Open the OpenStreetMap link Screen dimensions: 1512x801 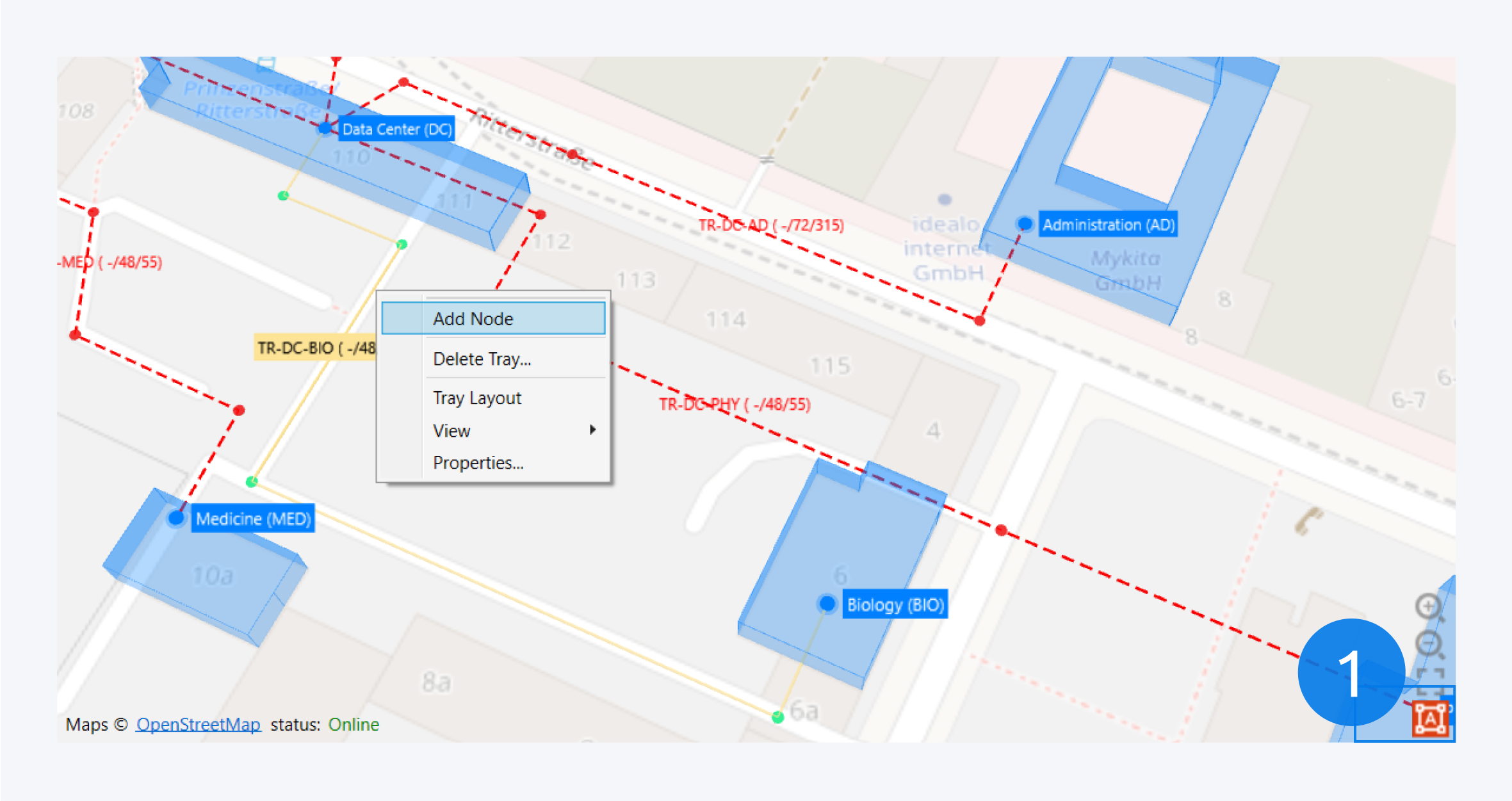(198, 724)
